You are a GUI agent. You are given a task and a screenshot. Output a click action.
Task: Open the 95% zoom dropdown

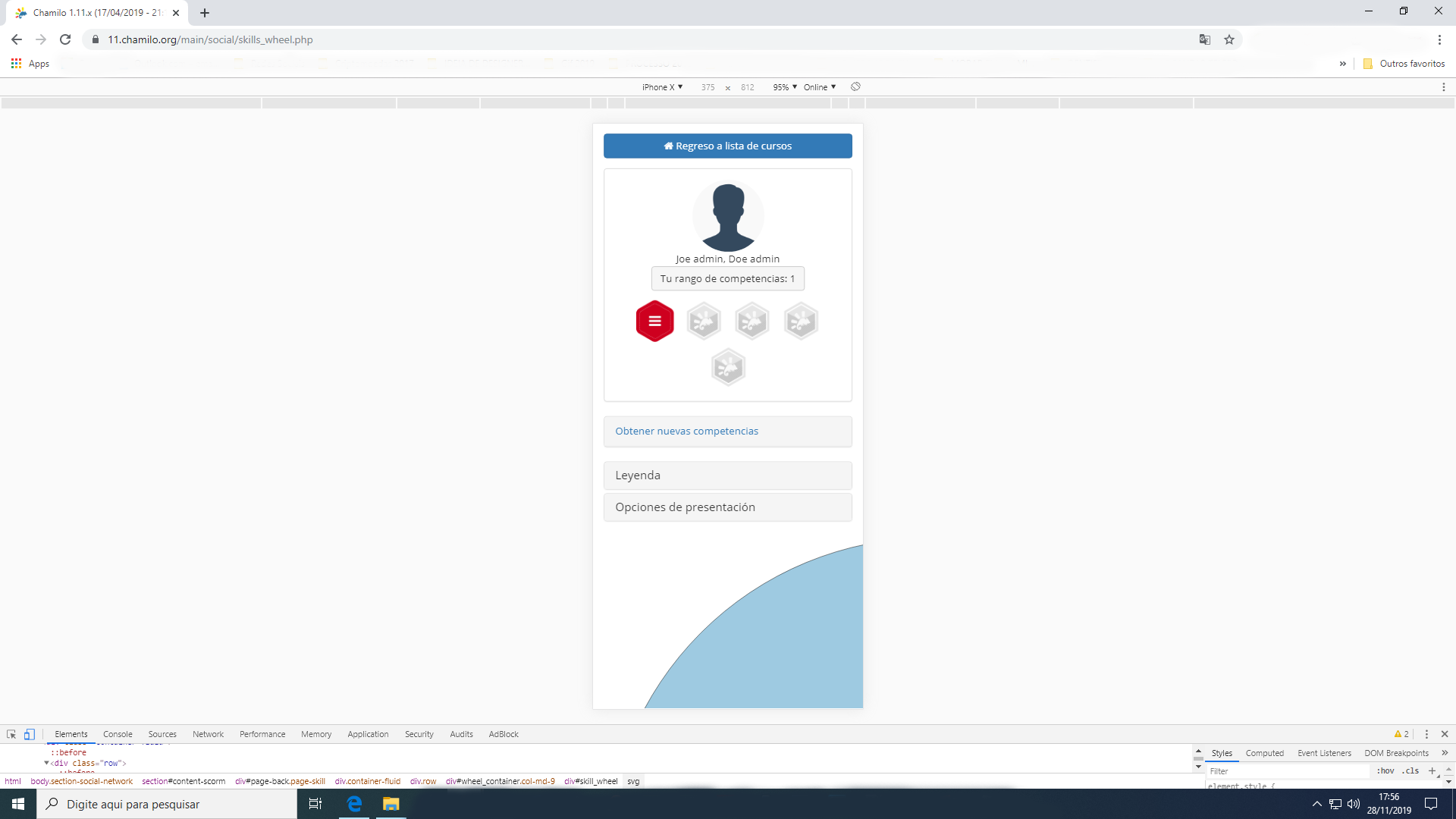(785, 87)
